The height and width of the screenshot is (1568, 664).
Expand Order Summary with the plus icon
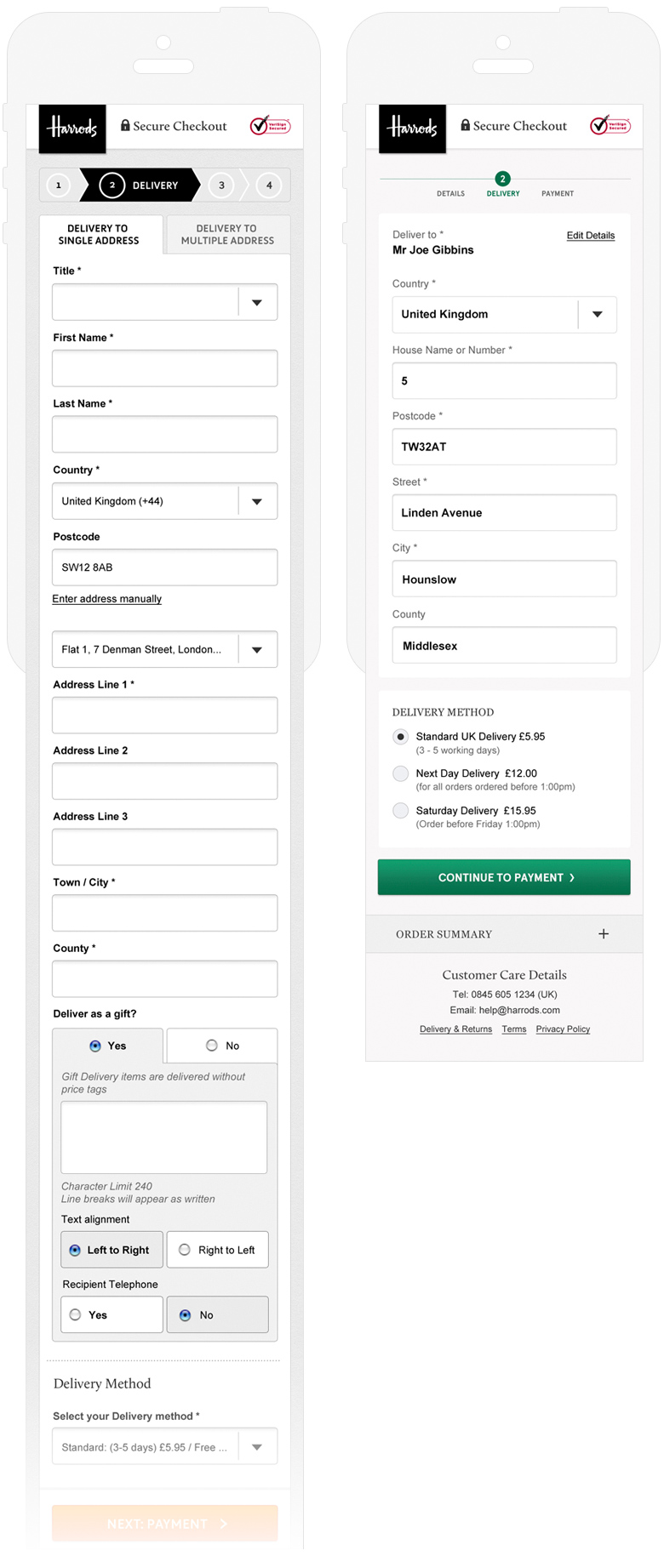point(604,934)
